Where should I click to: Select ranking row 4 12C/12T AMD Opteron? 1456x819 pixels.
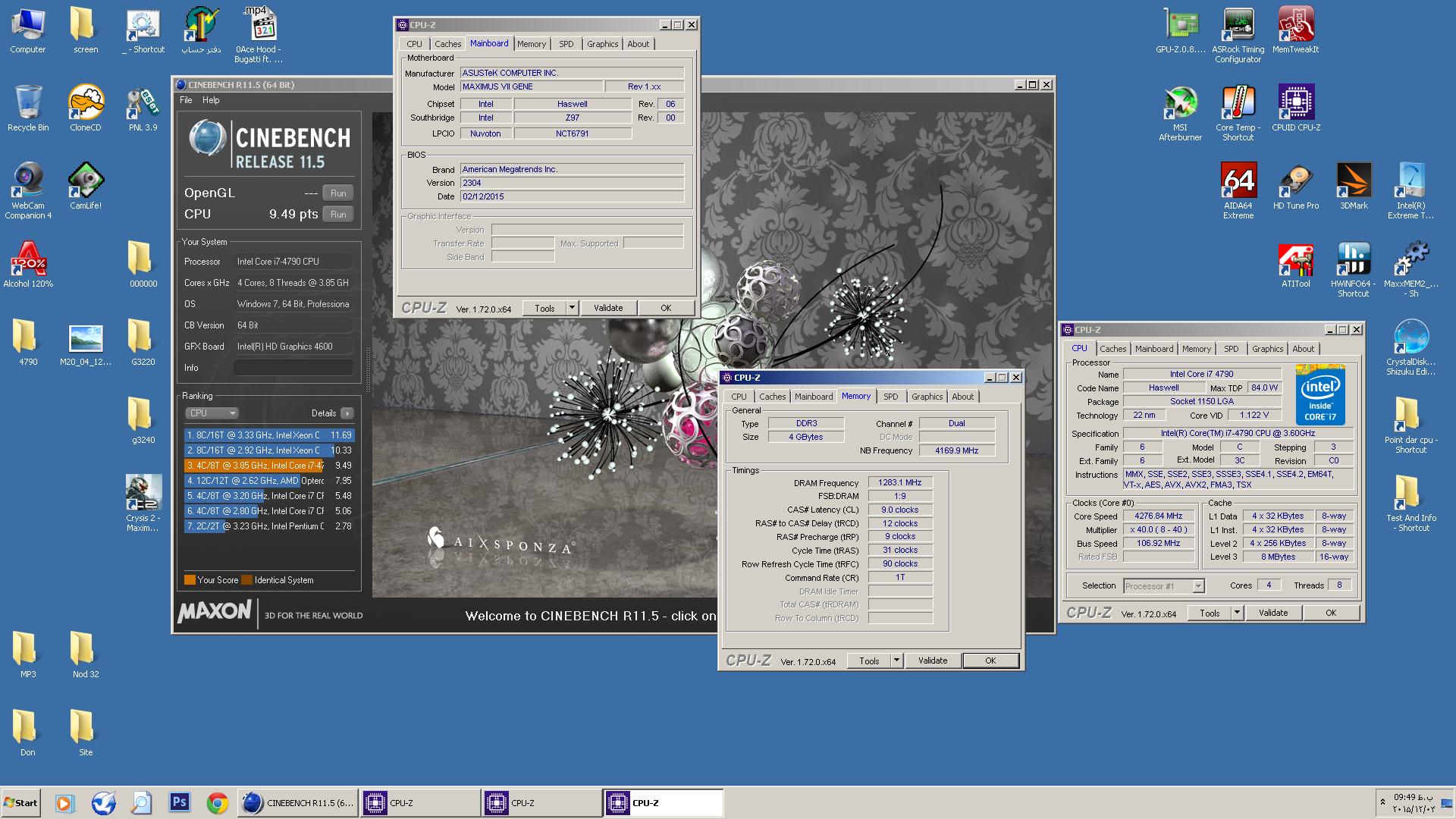tap(269, 481)
